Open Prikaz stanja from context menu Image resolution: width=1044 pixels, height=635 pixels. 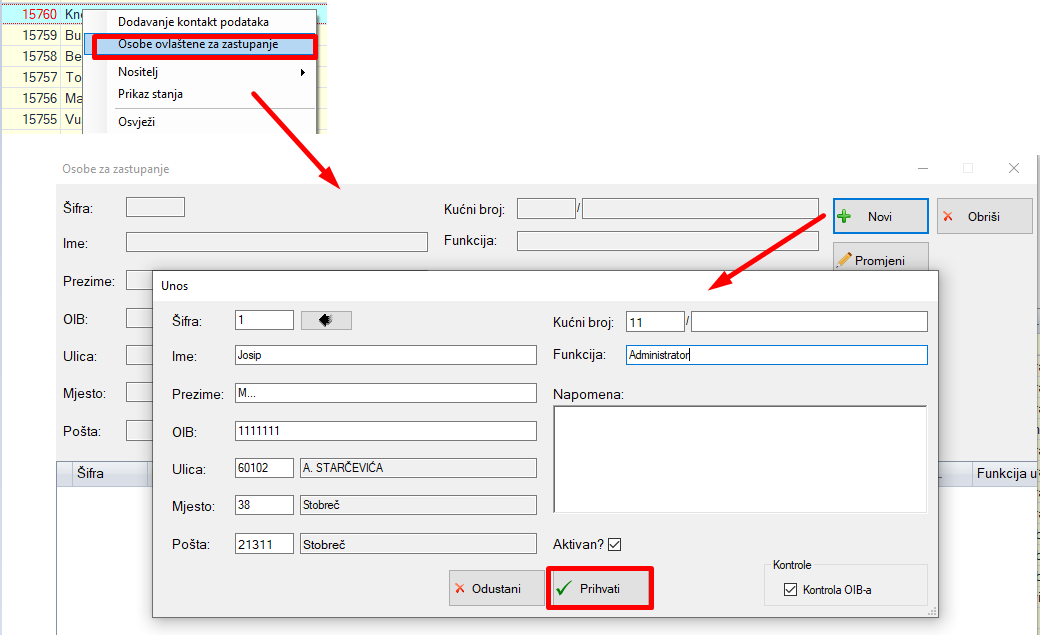pyautogui.click(x=150, y=94)
